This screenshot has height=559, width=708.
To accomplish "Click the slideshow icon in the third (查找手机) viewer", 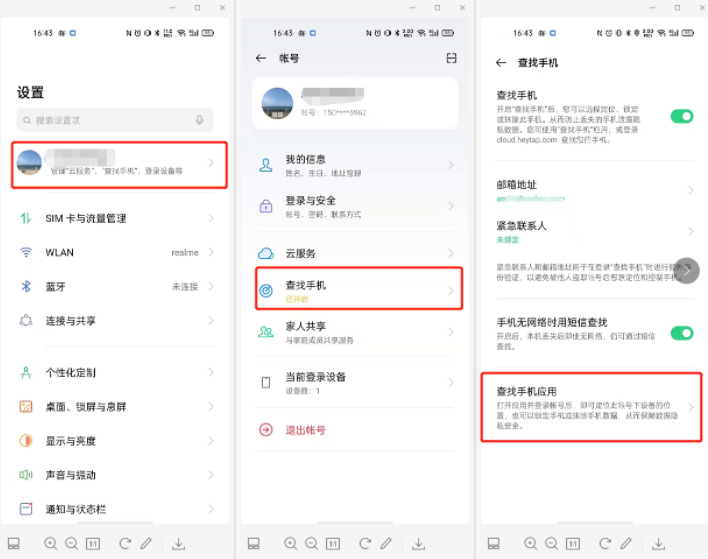I will [x=494, y=544].
